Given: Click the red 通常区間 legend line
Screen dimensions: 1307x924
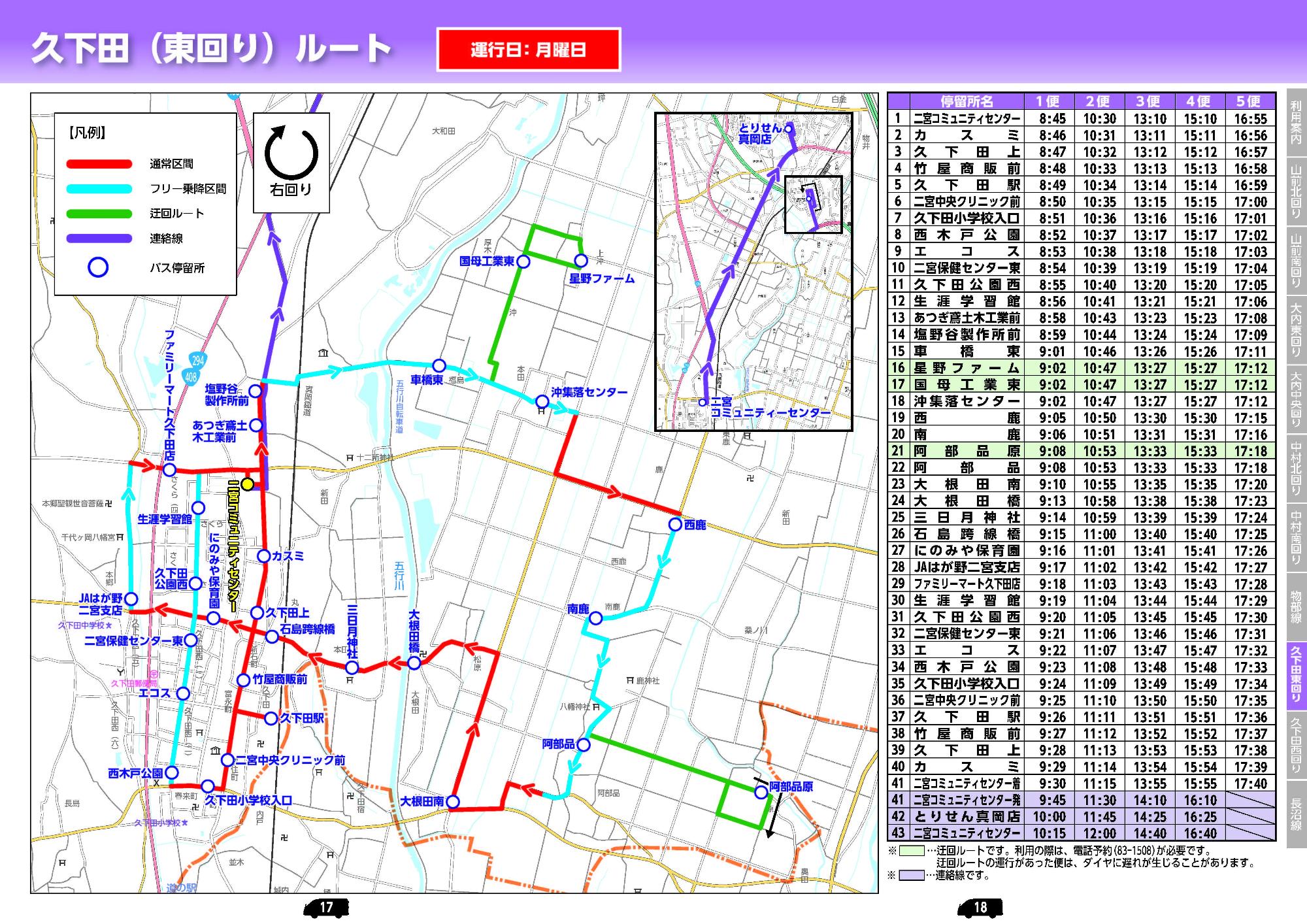Looking at the screenshot, I should [x=99, y=164].
